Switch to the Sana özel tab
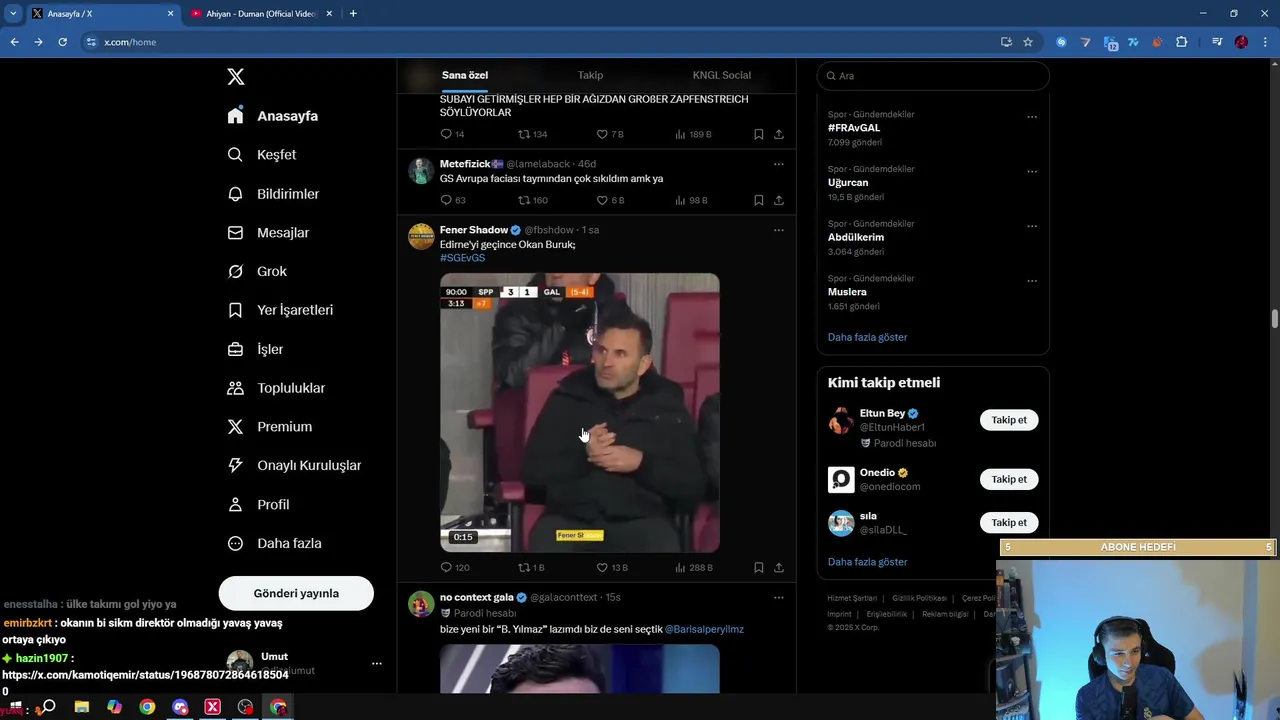 [x=465, y=75]
